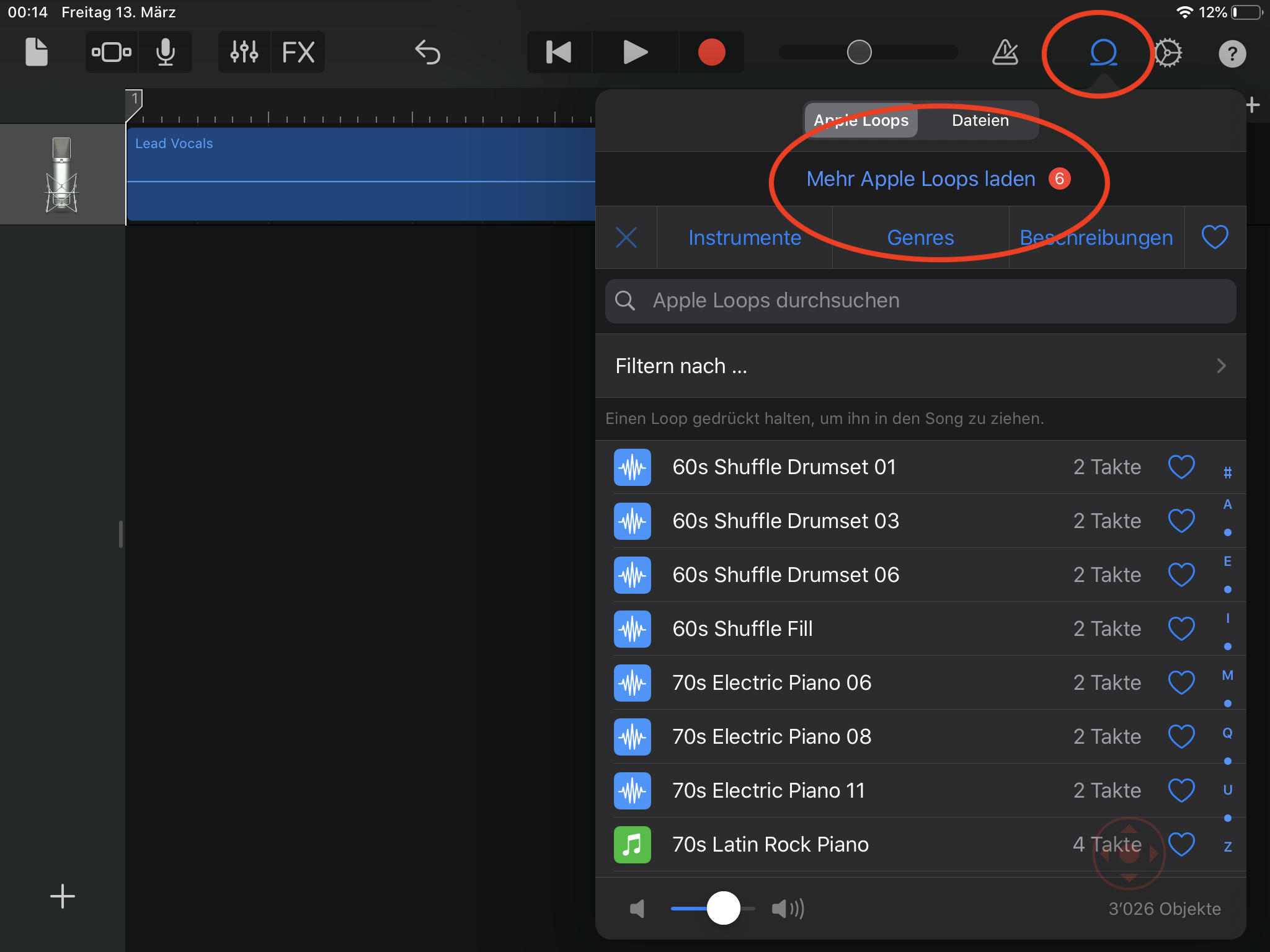Switch to track view button
Screen dimensions: 1270x952
(112, 52)
